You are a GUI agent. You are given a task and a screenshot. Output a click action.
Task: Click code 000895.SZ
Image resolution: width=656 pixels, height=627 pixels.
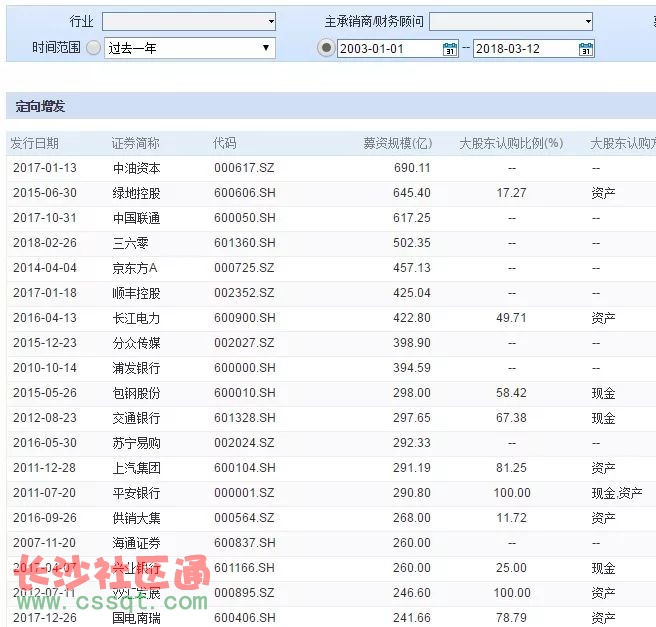pyautogui.click(x=244, y=593)
